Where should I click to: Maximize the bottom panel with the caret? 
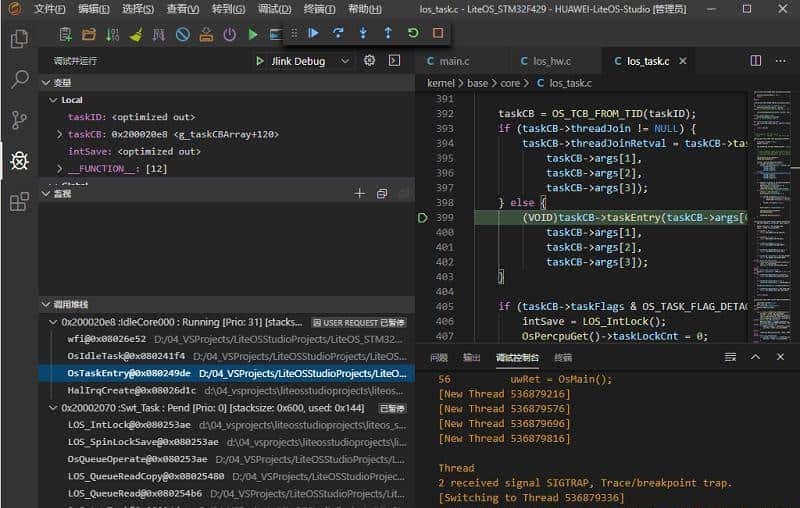click(755, 357)
